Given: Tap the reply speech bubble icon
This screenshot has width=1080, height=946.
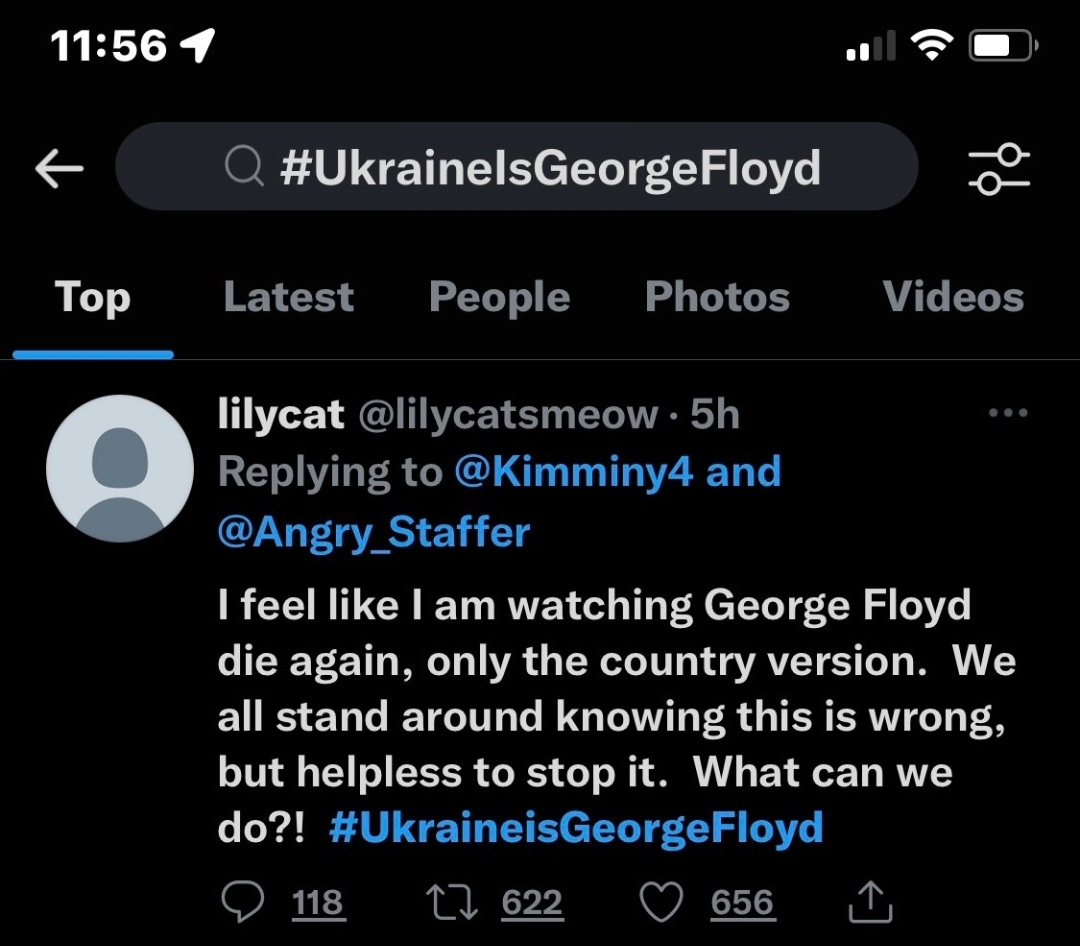Looking at the screenshot, I should 241,902.
